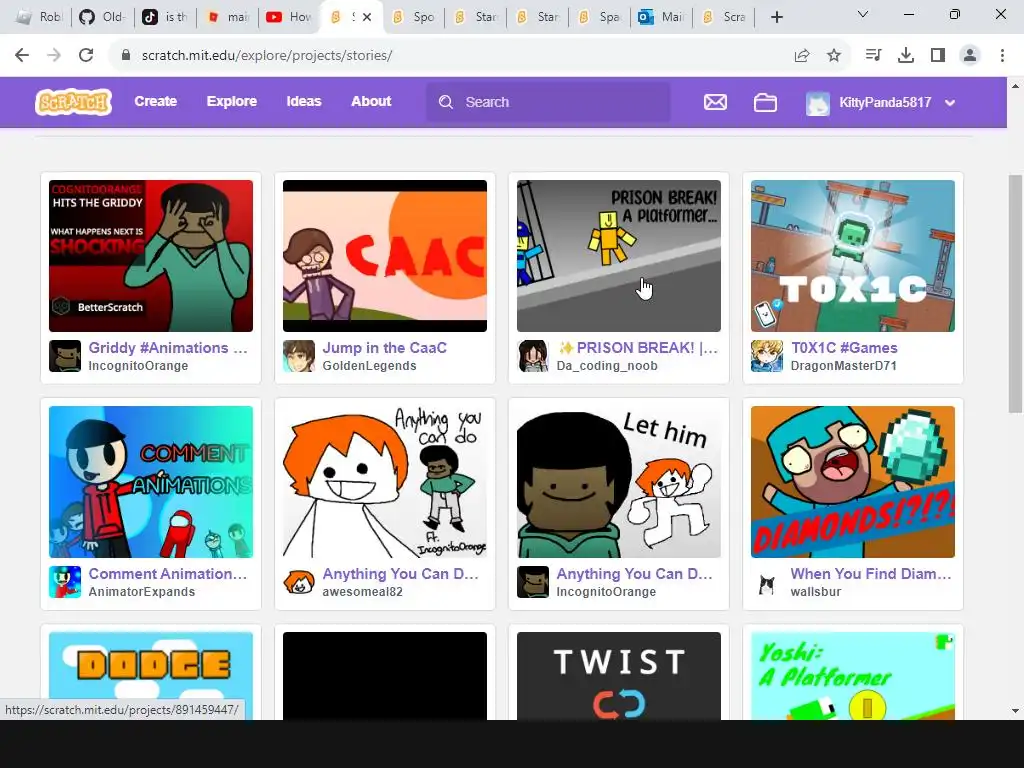This screenshot has width=1024, height=768.
Task: Switch to the TikTok tab
Action: tap(165, 17)
